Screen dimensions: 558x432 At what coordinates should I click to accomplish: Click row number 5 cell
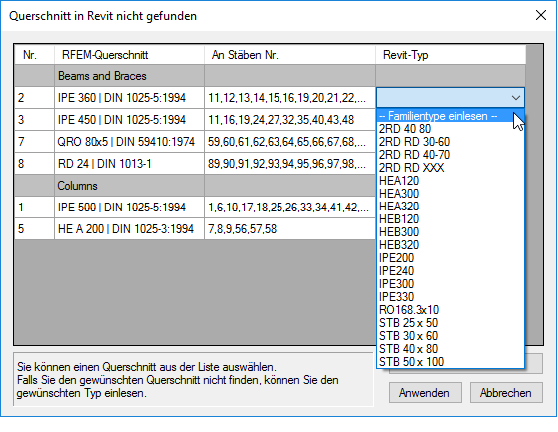pos(35,228)
